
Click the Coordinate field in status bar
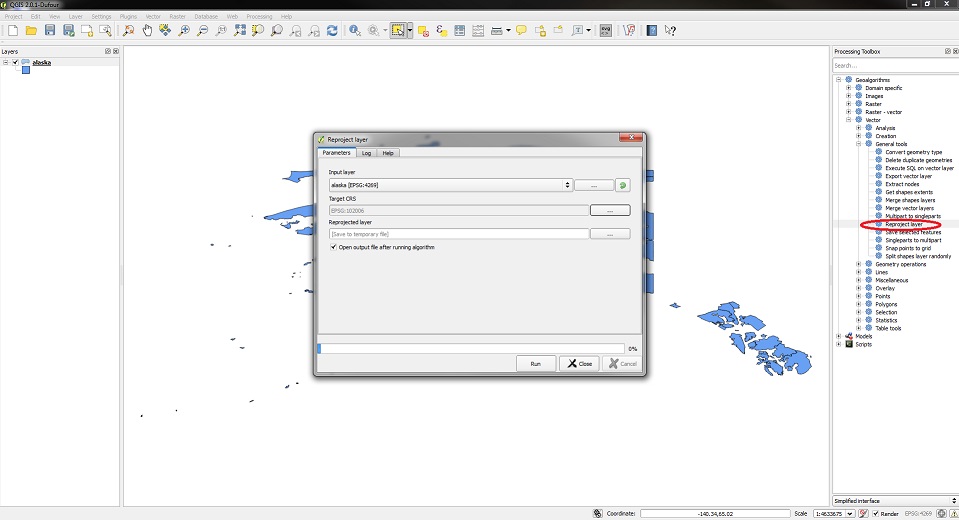point(715,513)
